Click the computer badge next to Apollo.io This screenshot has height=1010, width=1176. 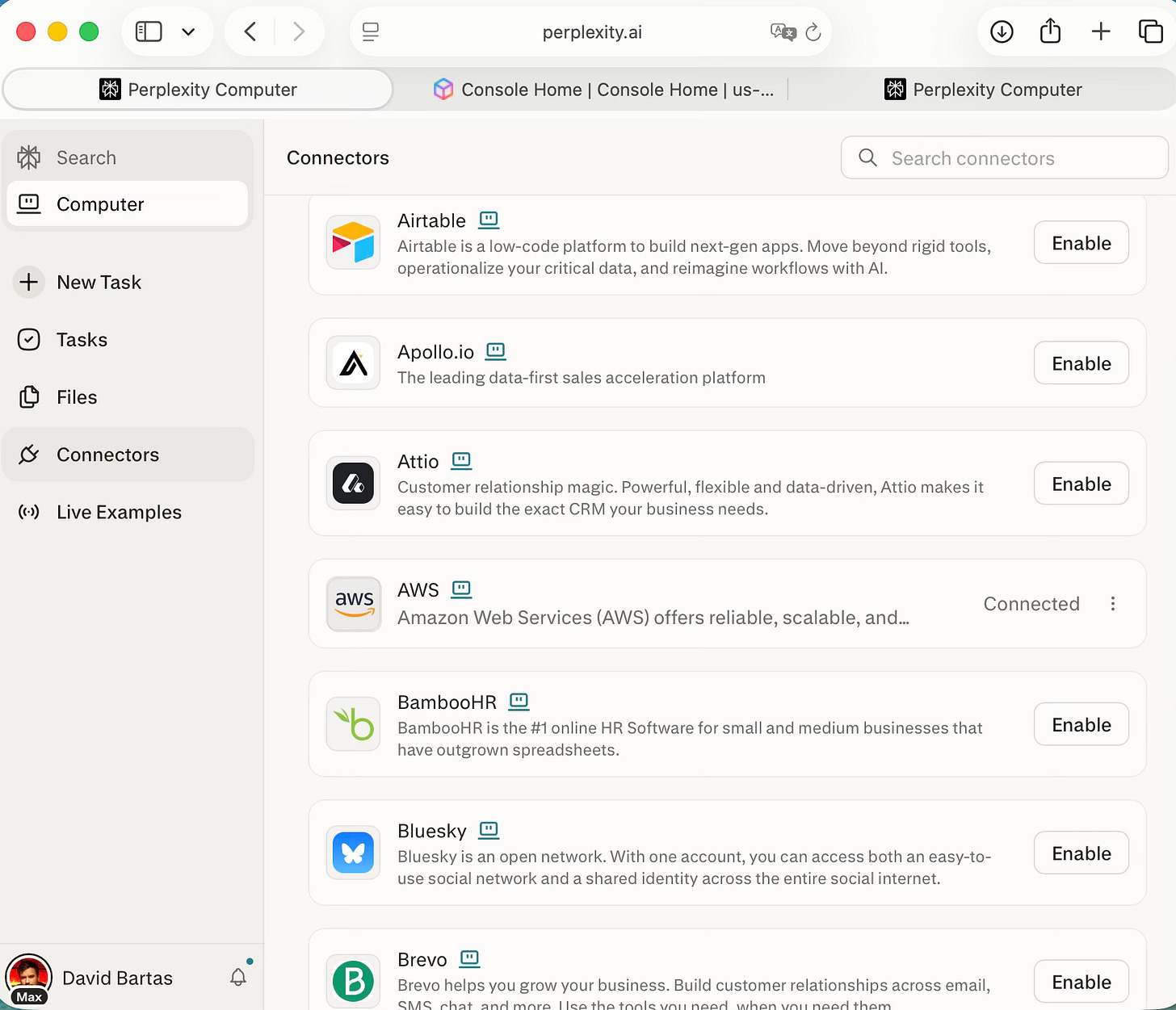tap(496, 351)
